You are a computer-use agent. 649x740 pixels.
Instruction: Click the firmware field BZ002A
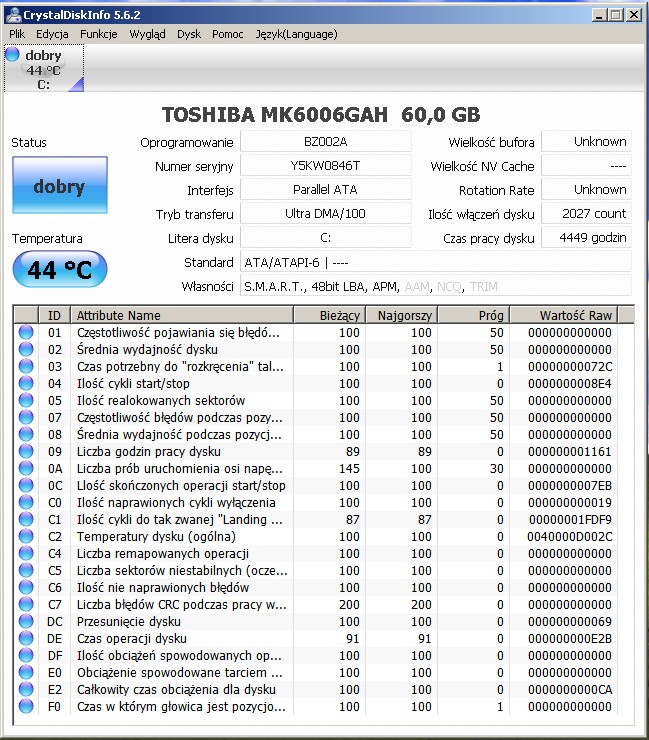326,142
